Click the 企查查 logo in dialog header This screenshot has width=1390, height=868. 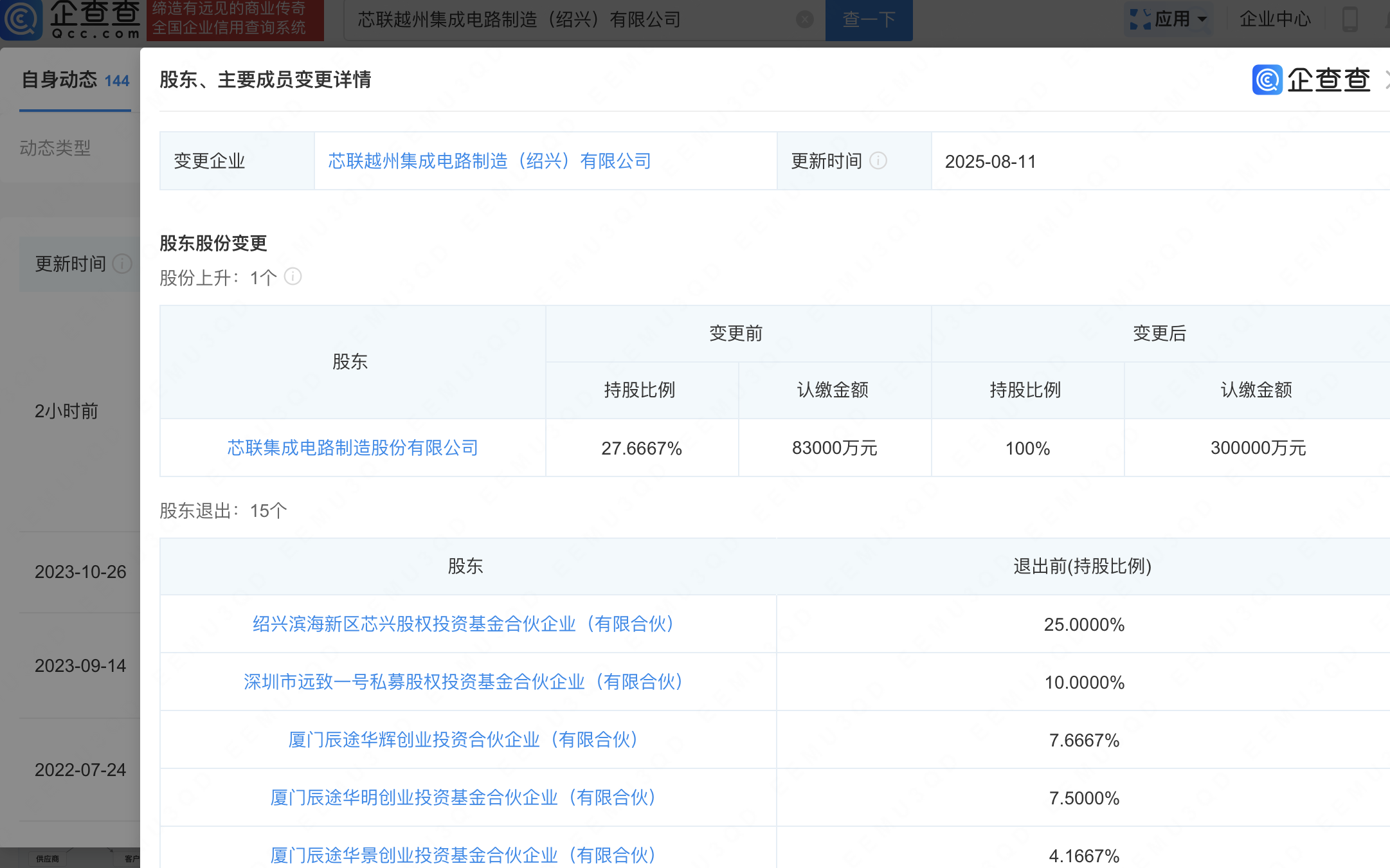pos(1312,80)
